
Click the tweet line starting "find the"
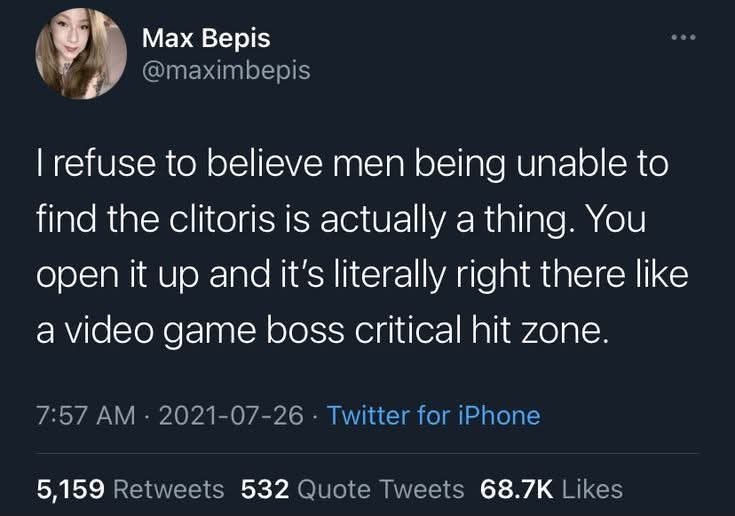341,220
